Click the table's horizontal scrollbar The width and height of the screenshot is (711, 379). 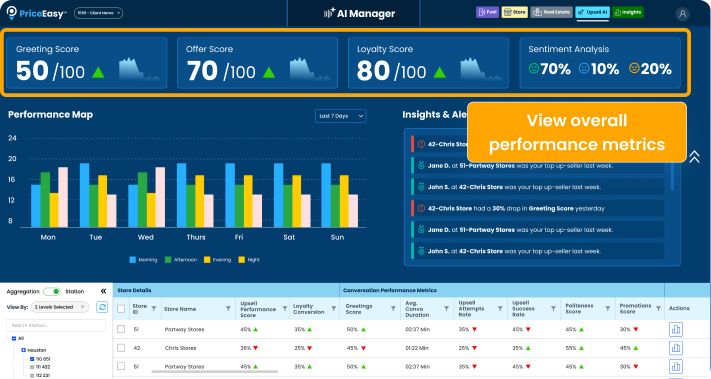[214, 372]
